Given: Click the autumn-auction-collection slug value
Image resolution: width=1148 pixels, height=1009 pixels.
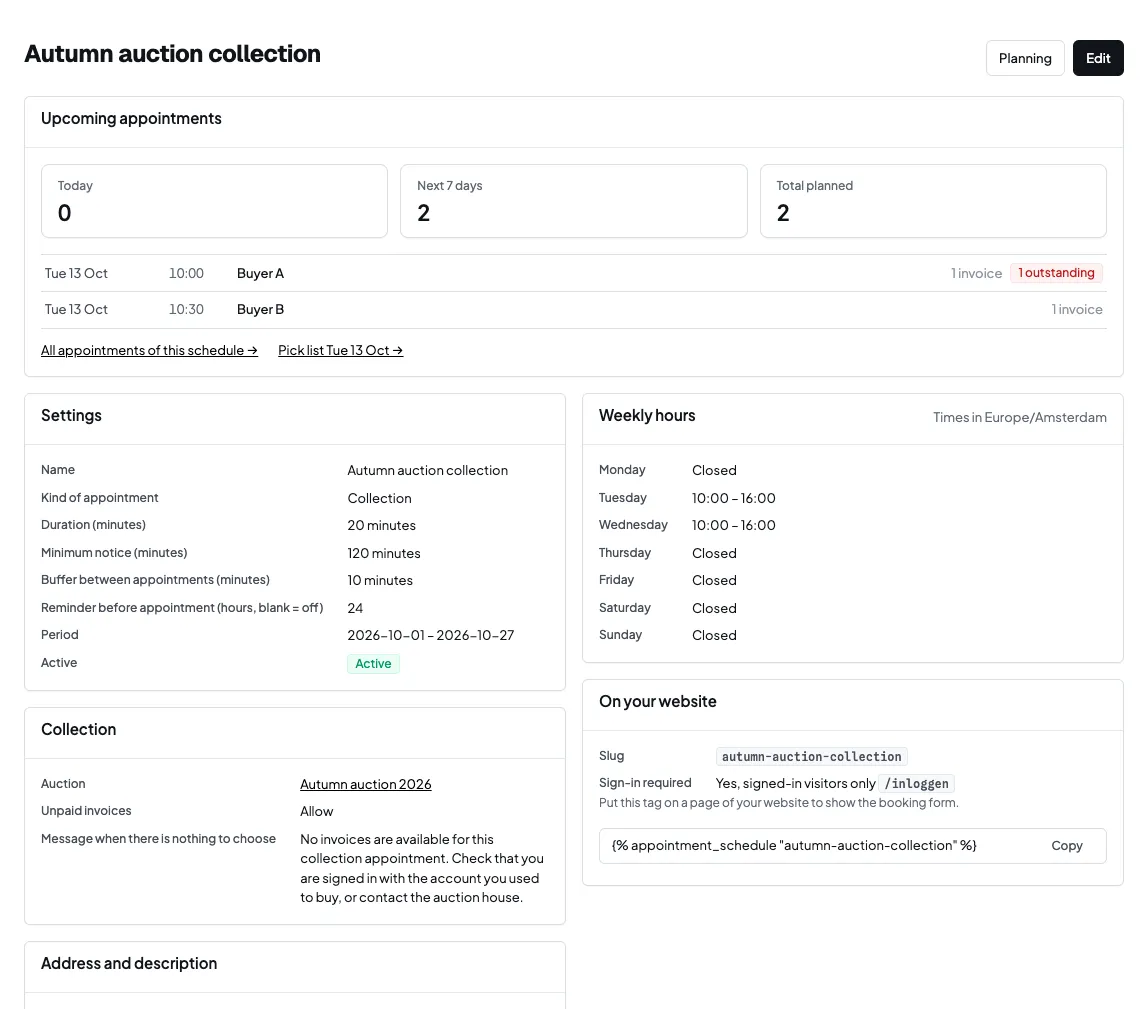Looking at the screenshot, I should [x=811, y=756].
